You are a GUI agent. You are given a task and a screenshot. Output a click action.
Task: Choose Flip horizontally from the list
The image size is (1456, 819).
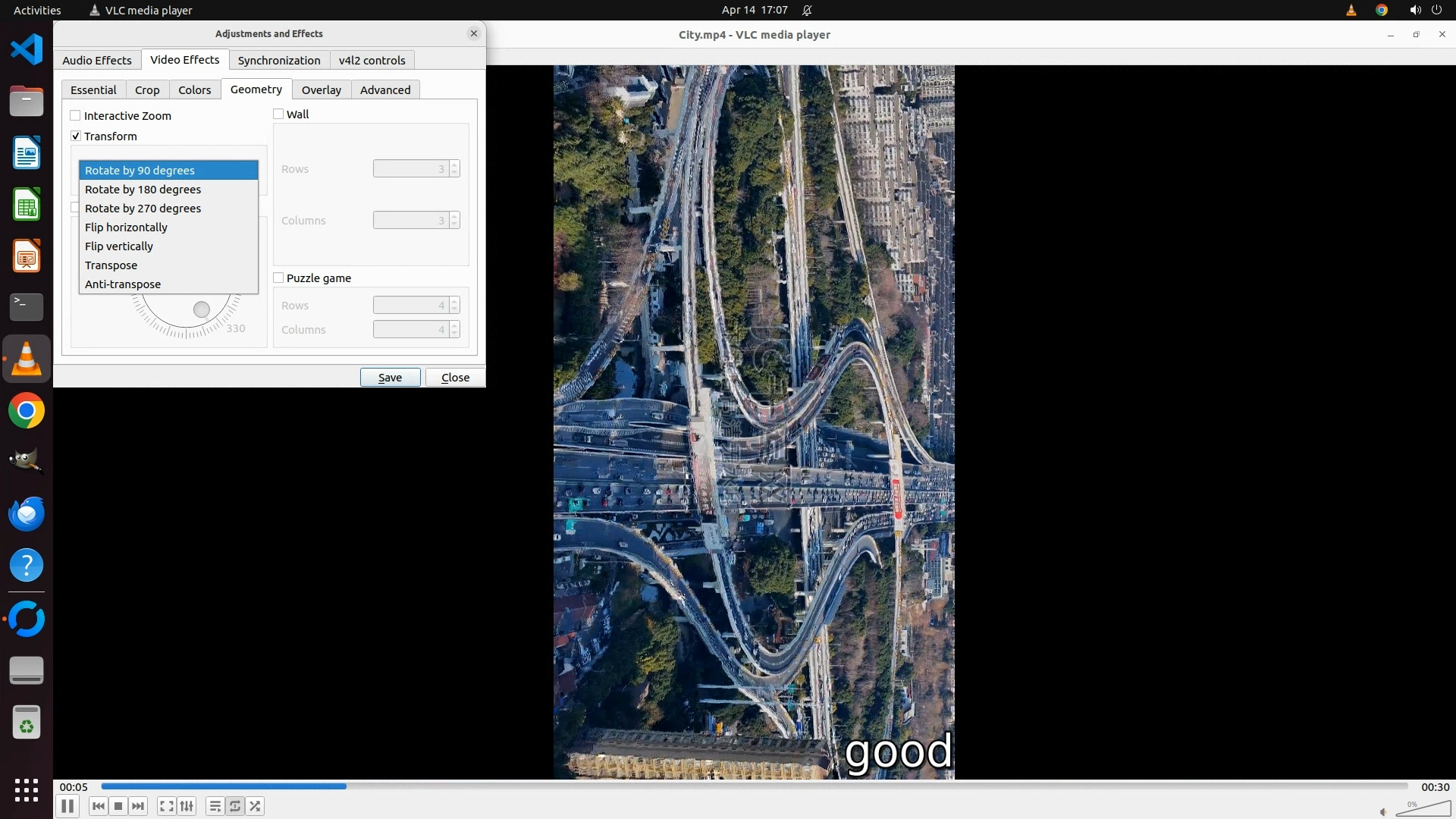(126, 227)
